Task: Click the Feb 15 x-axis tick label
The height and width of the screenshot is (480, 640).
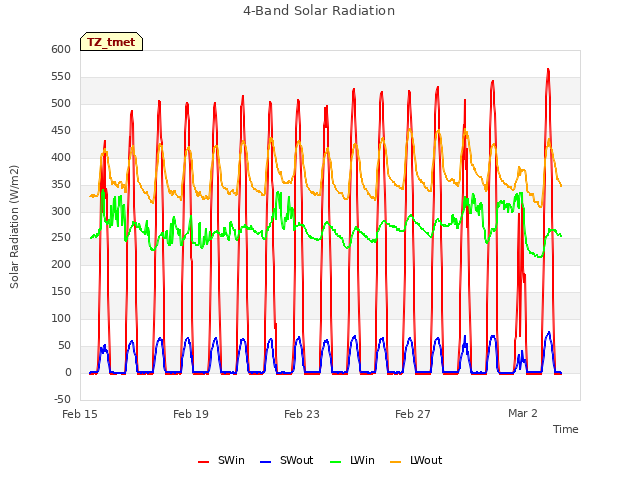Action: point(80,414)
